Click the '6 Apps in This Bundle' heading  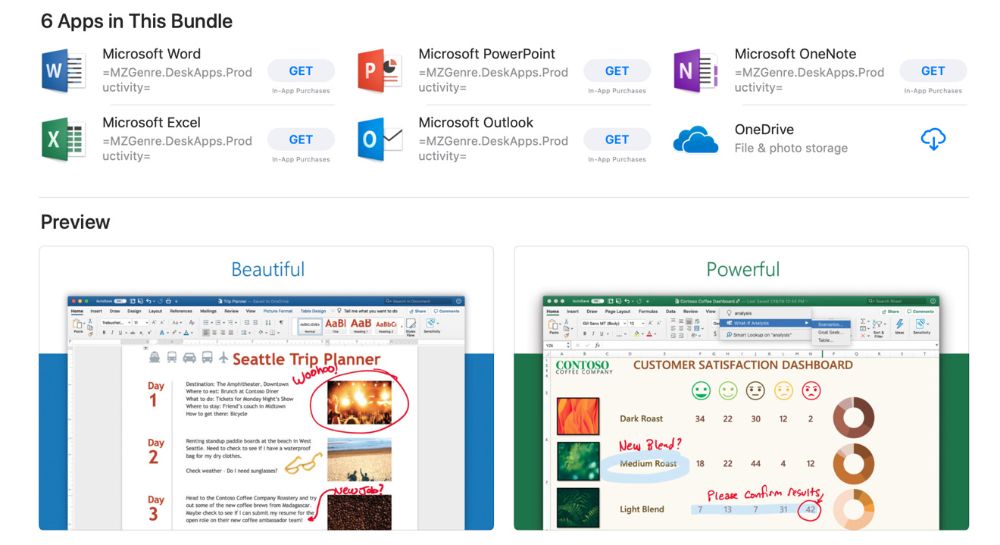136,21
